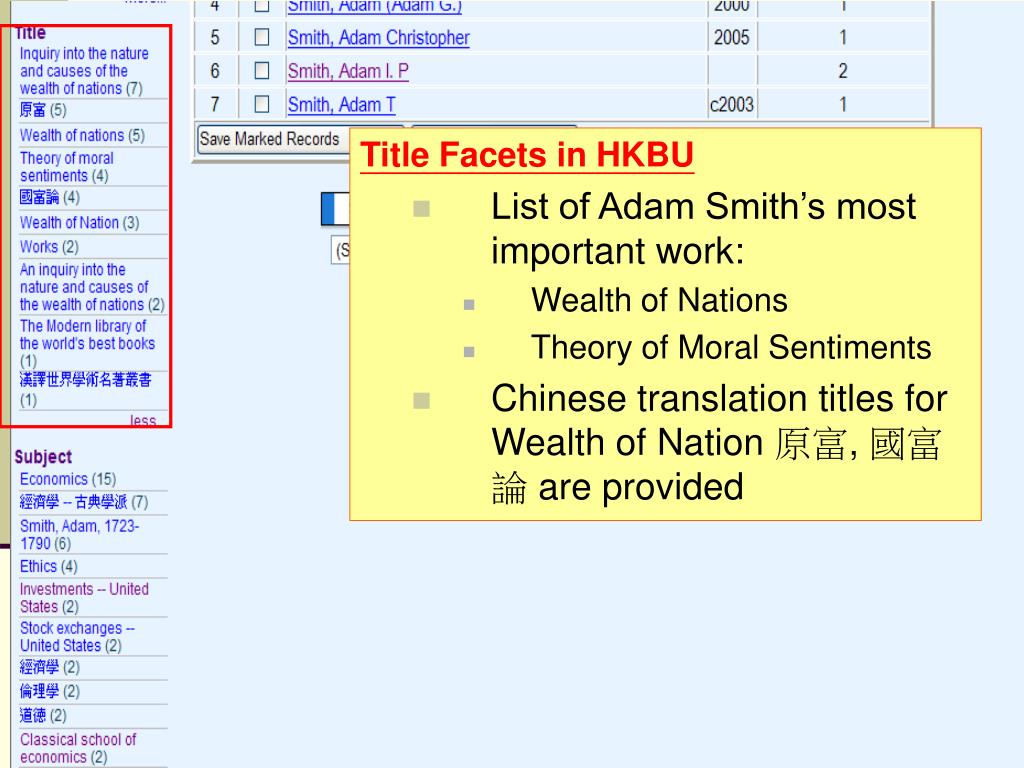The height and width of the screenshot is (768, 1024).
Task: Select title facet 原富 (5)
Action: 43,110
